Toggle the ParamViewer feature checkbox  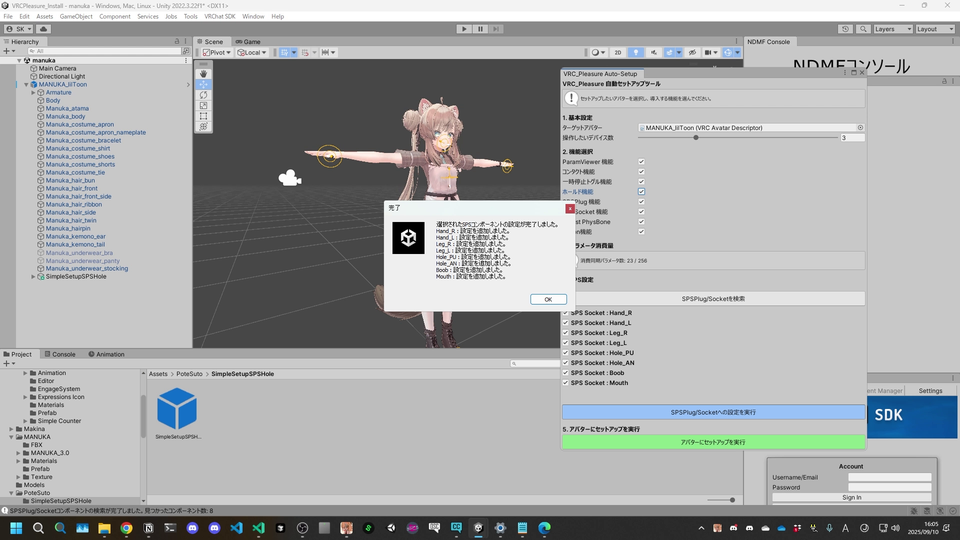click(641, 162)
